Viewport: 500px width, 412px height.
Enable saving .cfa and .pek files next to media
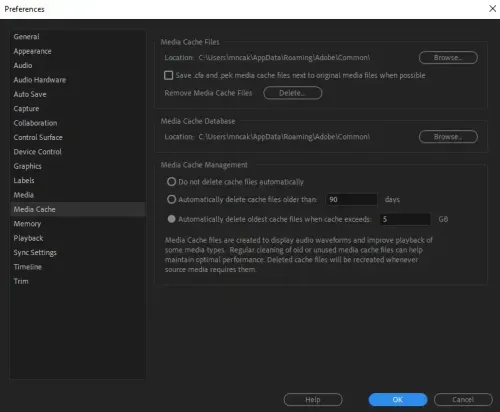169,75
